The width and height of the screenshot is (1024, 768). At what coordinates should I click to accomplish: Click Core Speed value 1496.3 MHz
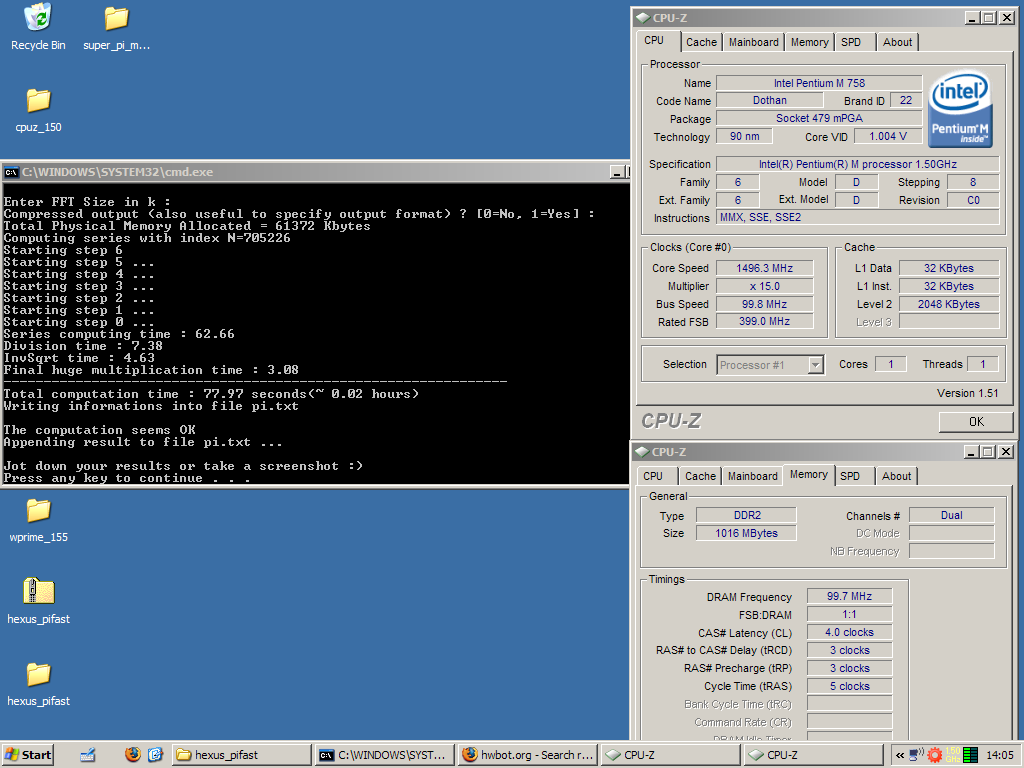pyautogui.click(x=765, y=268)
